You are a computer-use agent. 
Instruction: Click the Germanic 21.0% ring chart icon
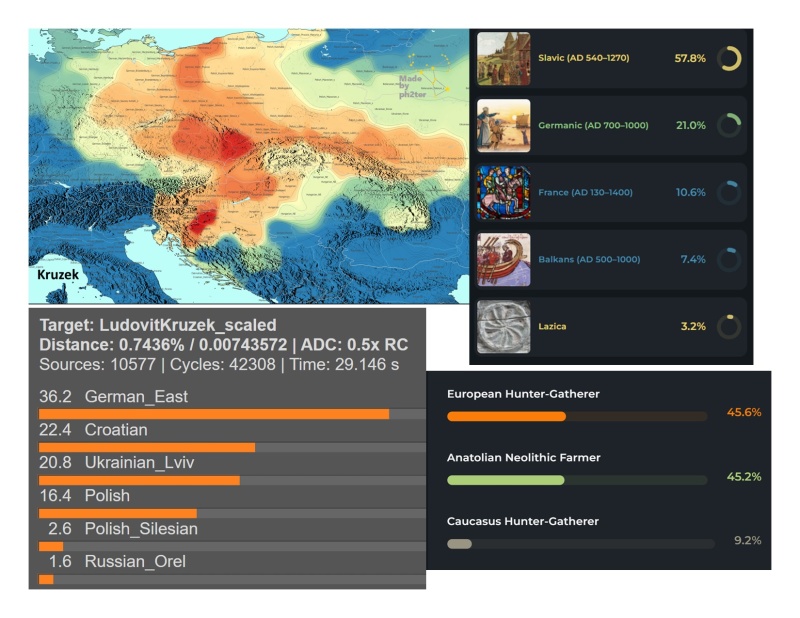(729, 126)
